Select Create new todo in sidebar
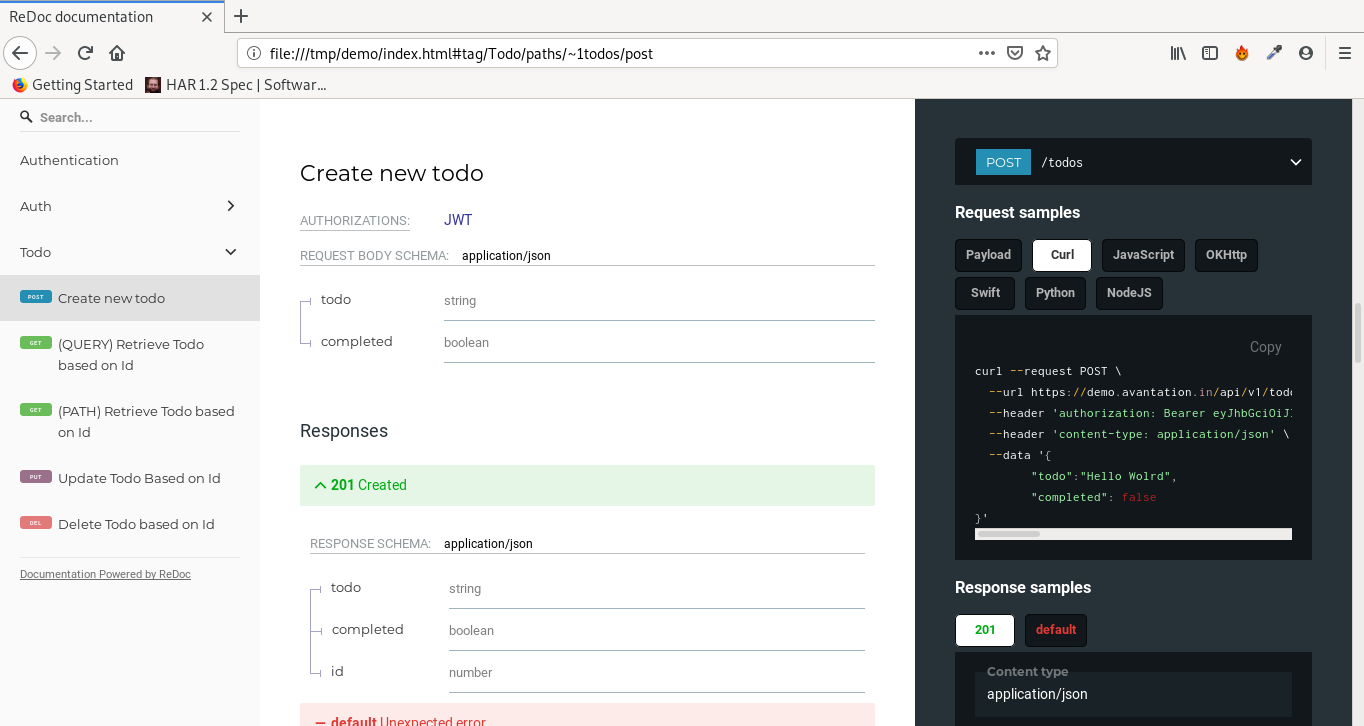1364x726 pixels. [x=130, y=298]
